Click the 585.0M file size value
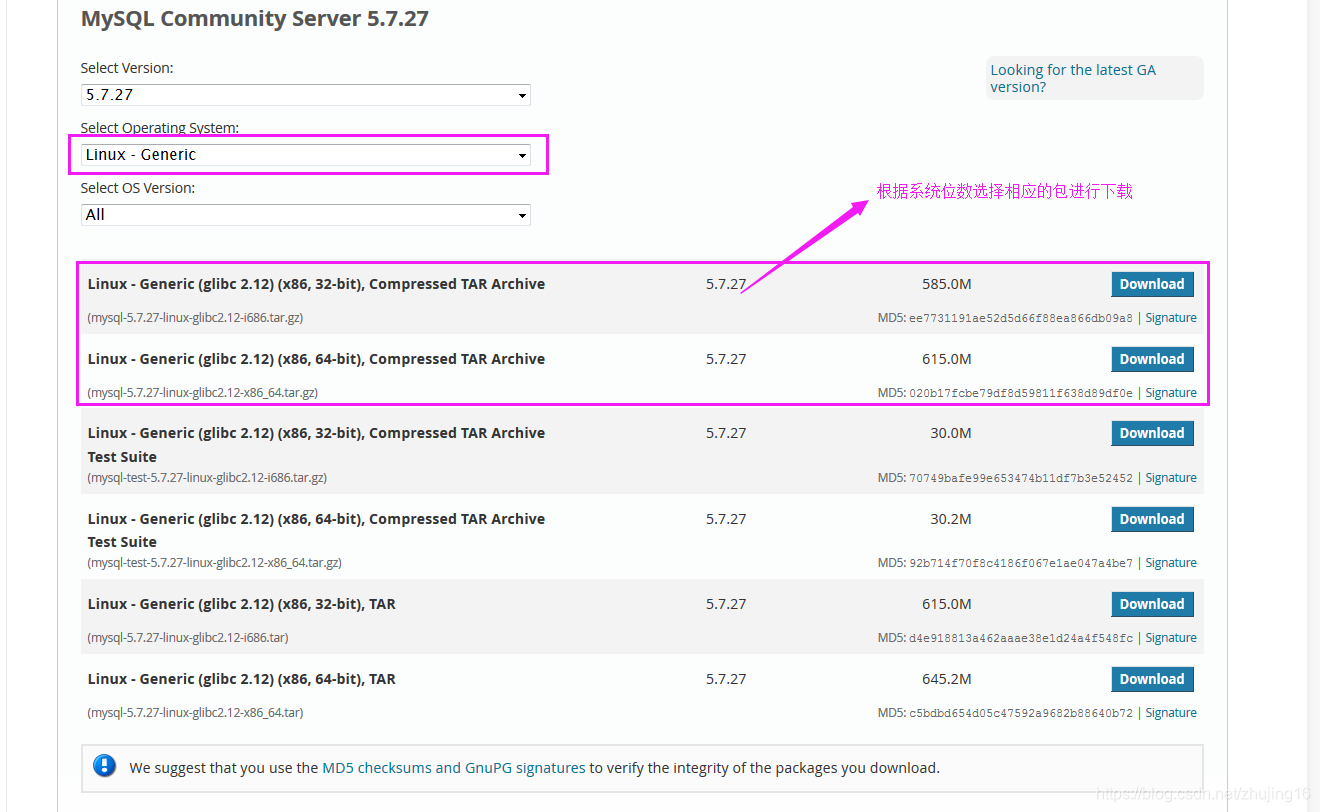The width and height of the screenshot is (1320, 812). pyautogui.click(x=947, y=284)
